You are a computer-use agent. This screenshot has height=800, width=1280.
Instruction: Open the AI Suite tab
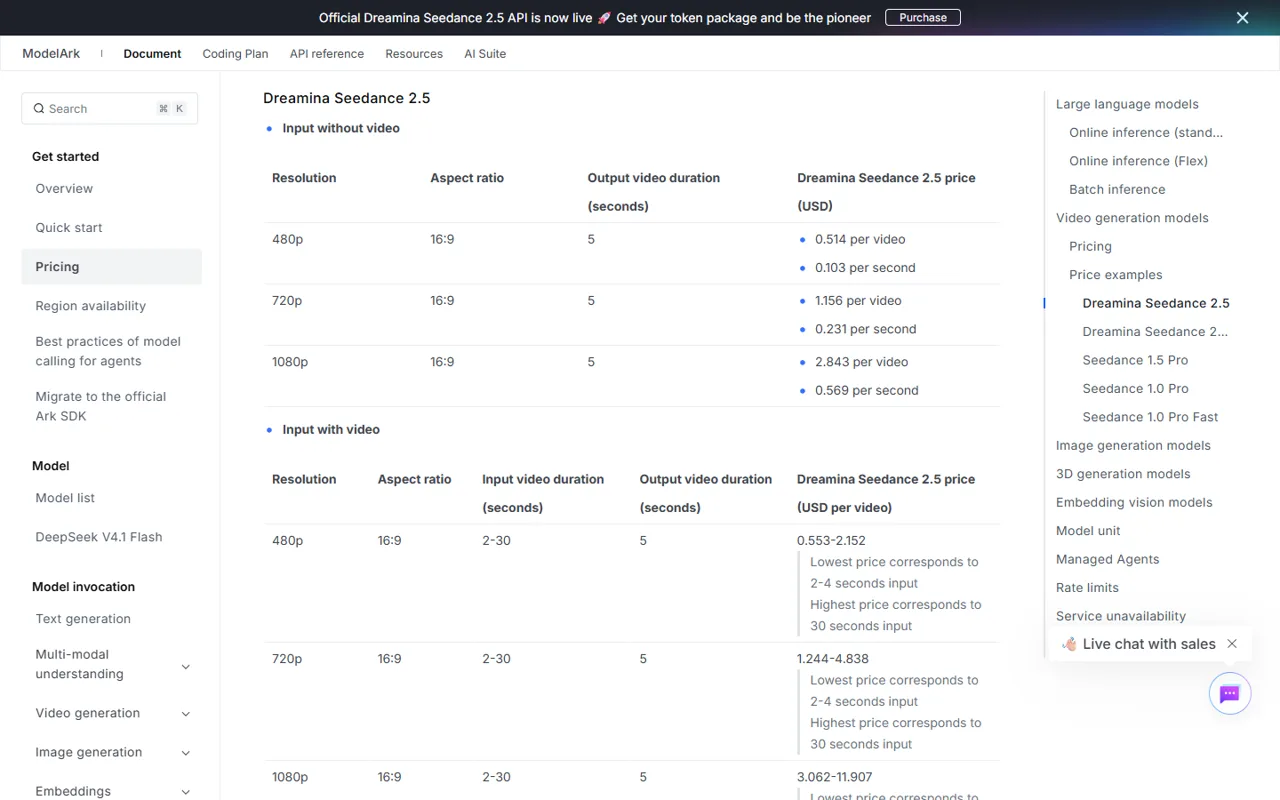click(x=485, y=54)
